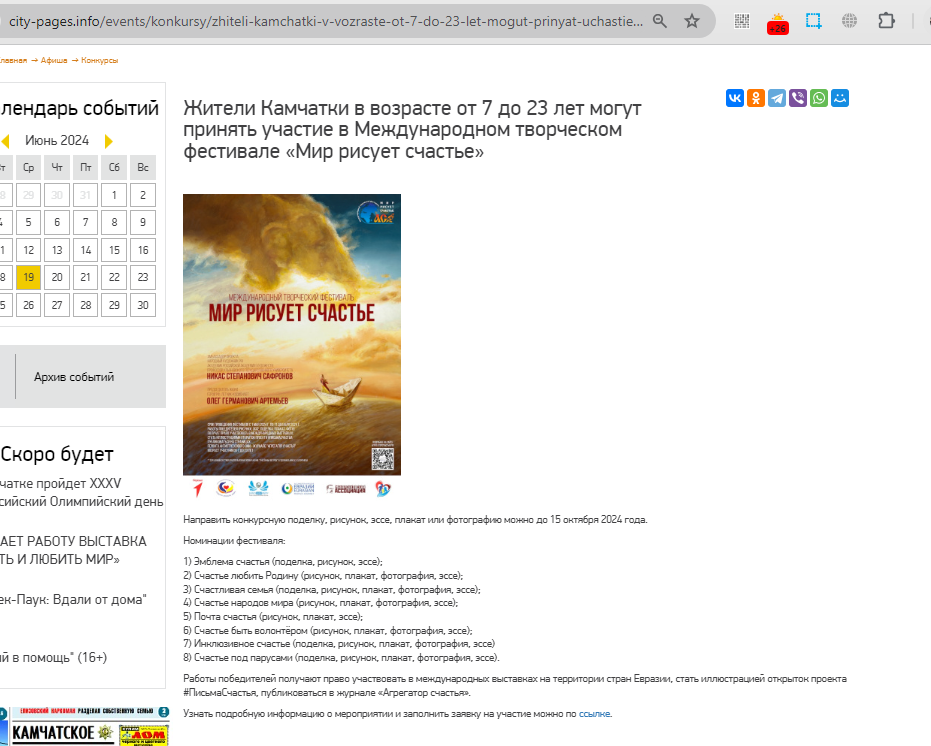Open the festival poster image

[x=292, y=334]
